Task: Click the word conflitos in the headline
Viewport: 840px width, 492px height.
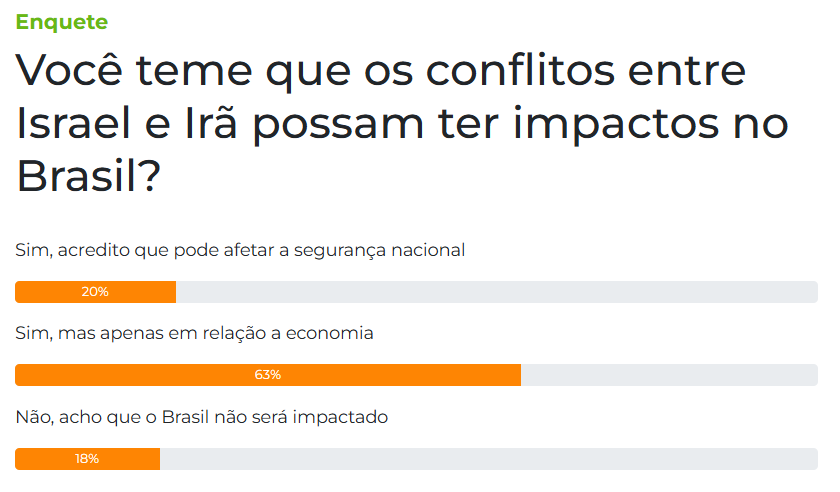Action: 536,72
